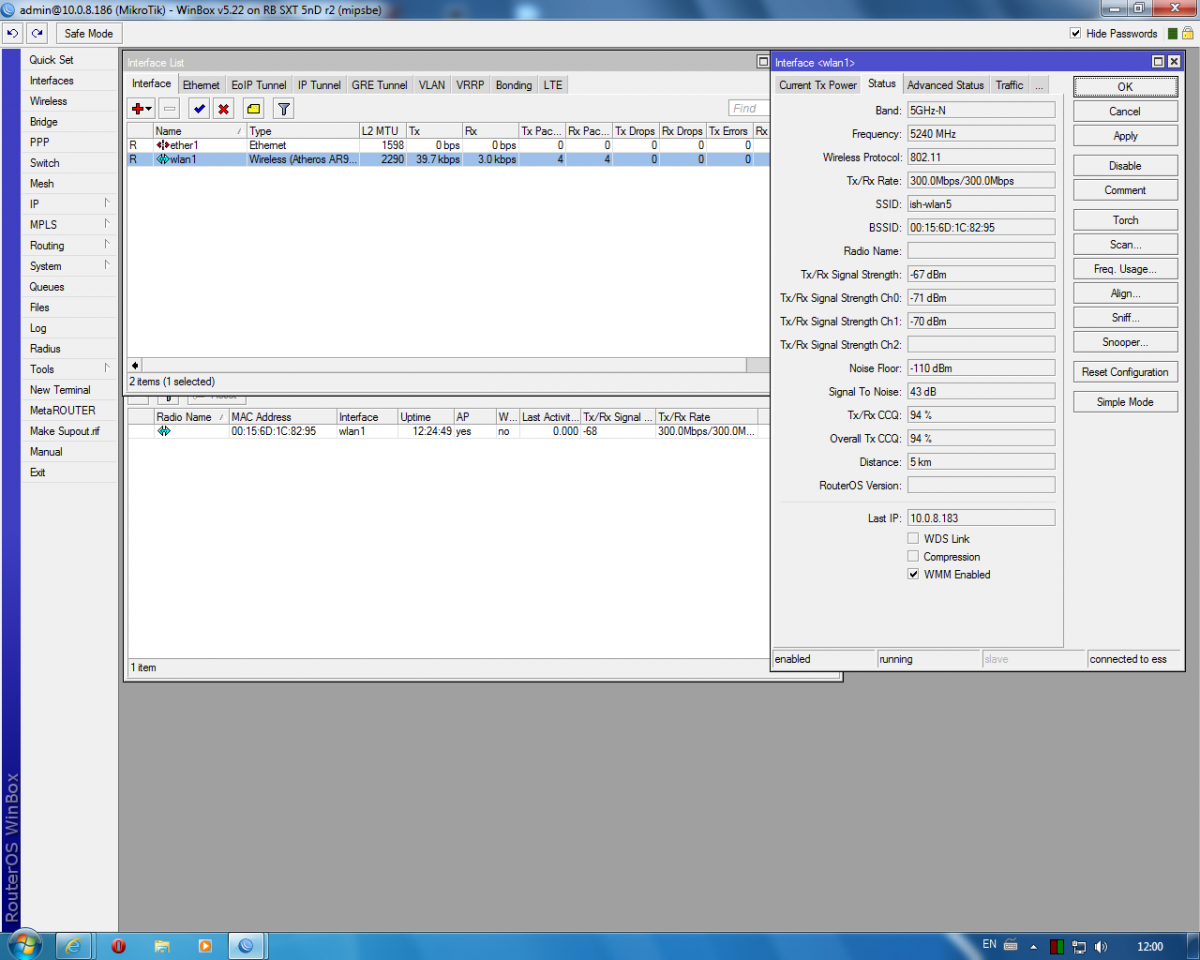Click the red plus Add interface button
1200x960 pixels.
pos(140,109)
